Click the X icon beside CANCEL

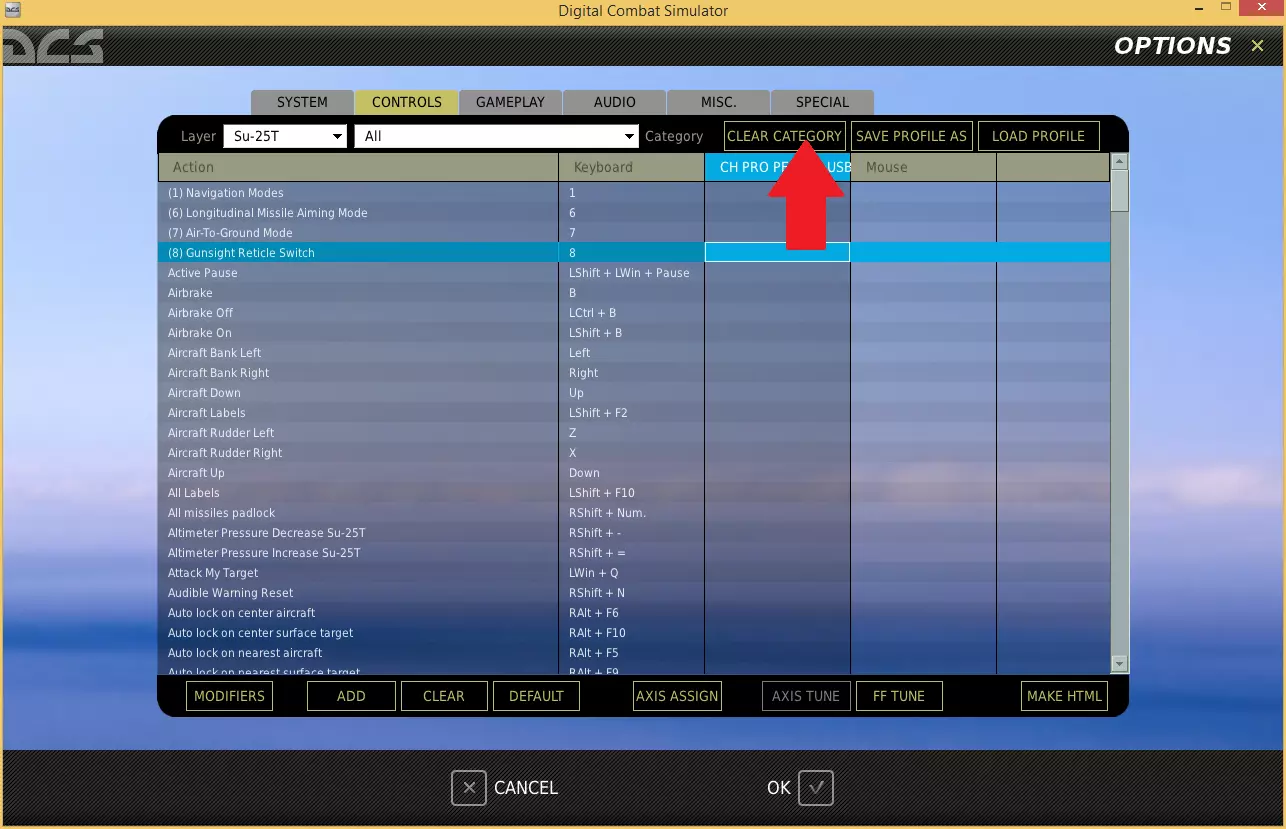[x=469, y=788]
